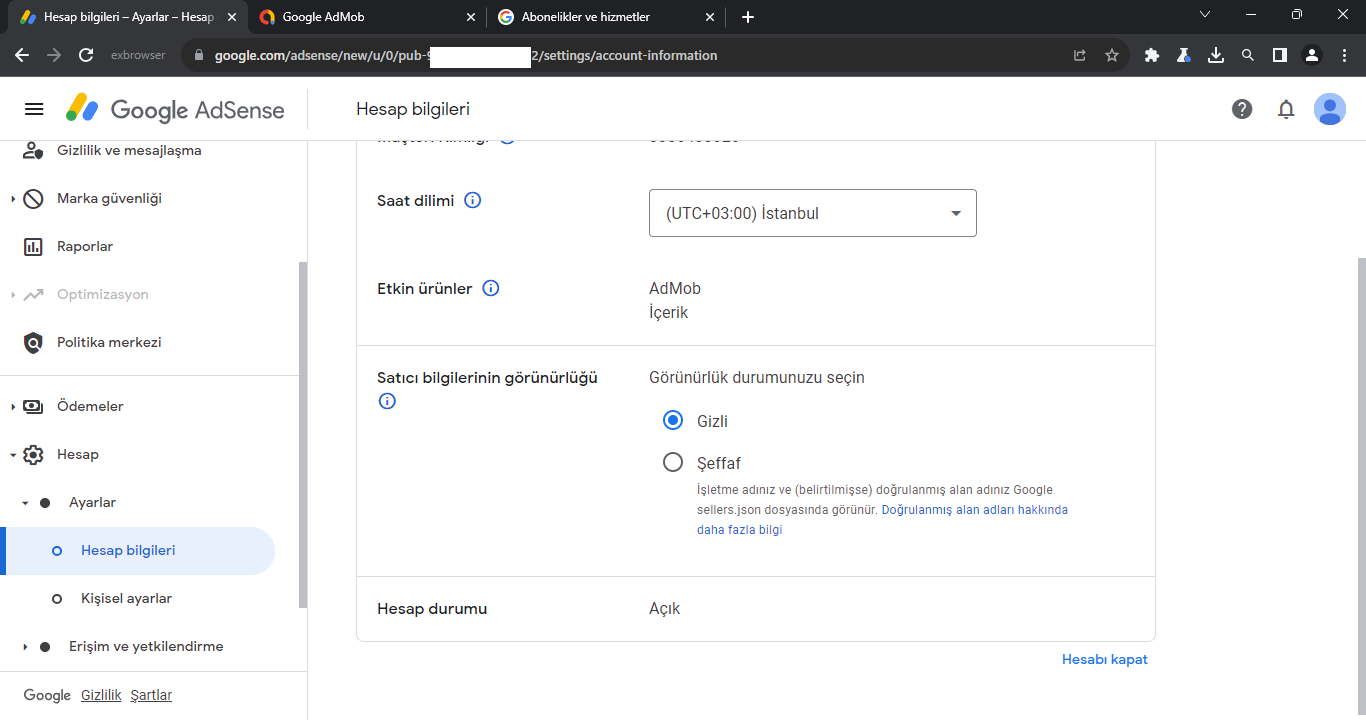Click the Şartlar footer link

151,695
